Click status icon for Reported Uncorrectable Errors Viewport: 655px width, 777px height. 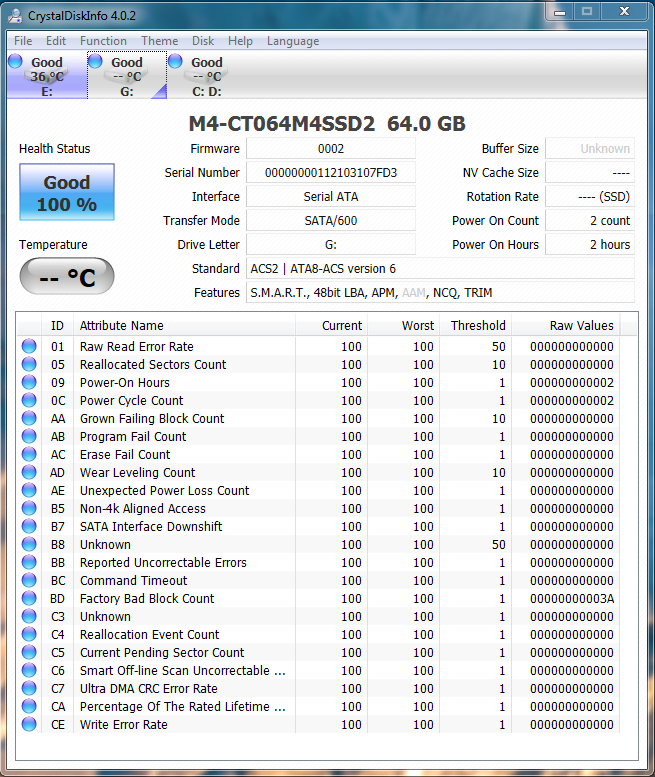pyautogui.click(x=29, y=562)
